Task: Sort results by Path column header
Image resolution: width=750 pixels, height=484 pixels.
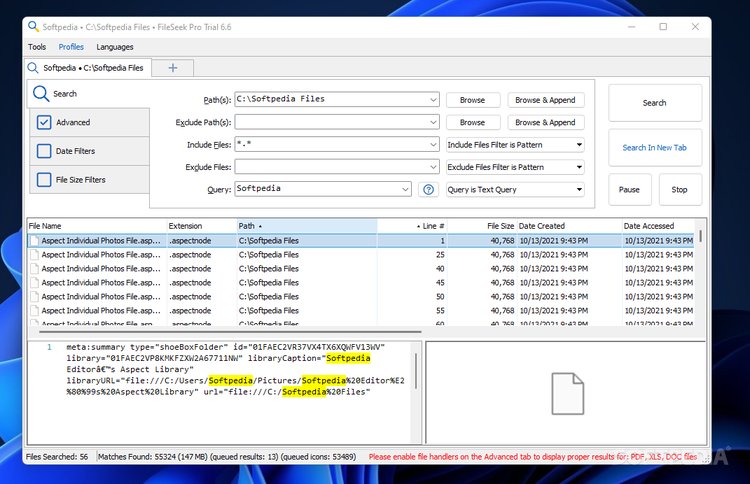Action: 307,226
